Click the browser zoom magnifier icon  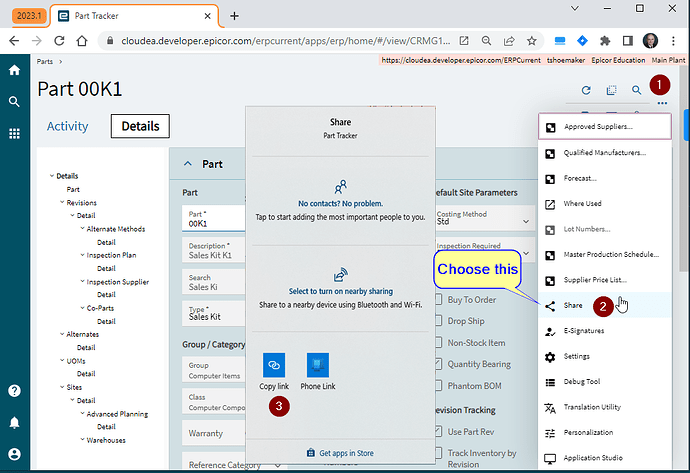click(486, 41)
